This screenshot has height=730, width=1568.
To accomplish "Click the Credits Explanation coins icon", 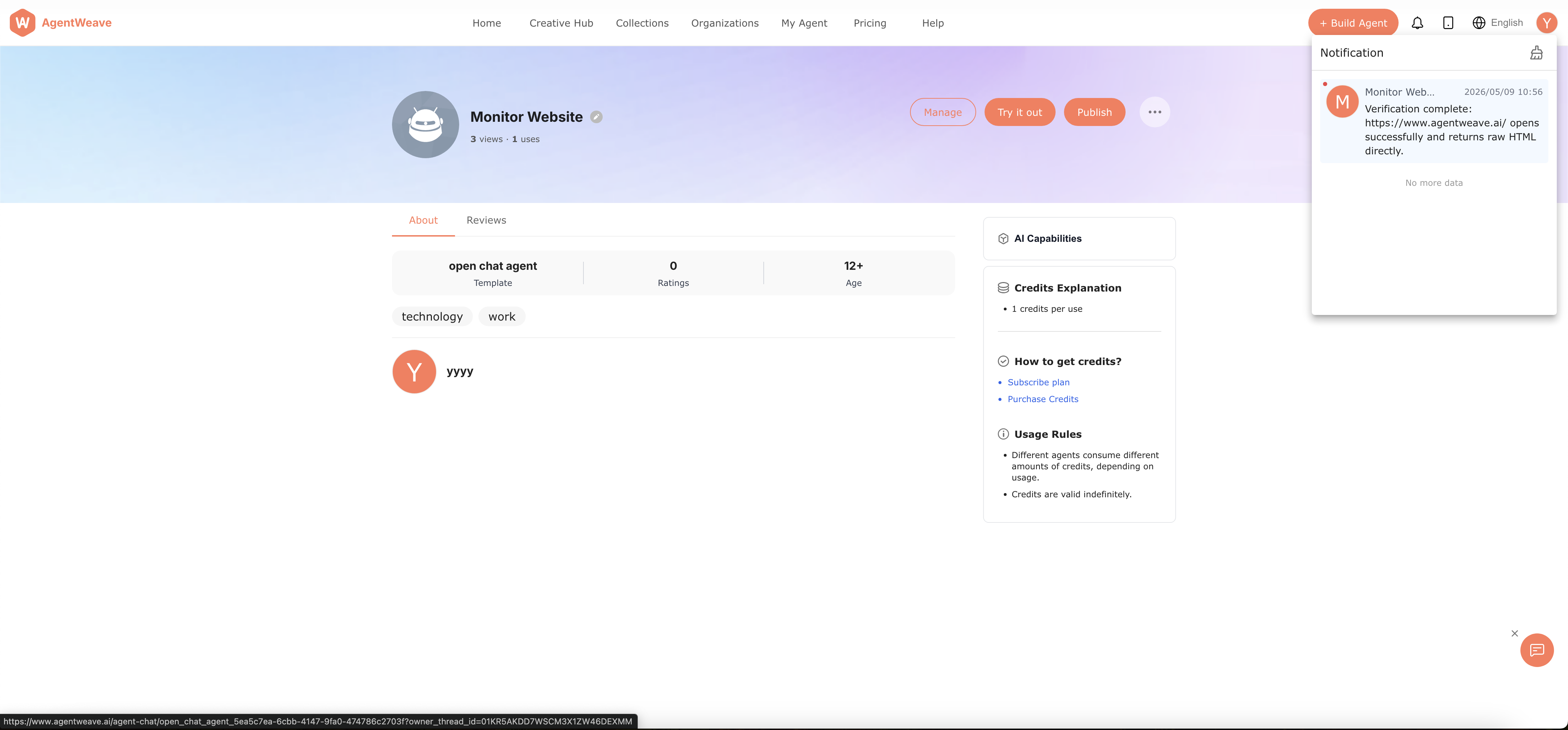I will [x=1003, y=288].
